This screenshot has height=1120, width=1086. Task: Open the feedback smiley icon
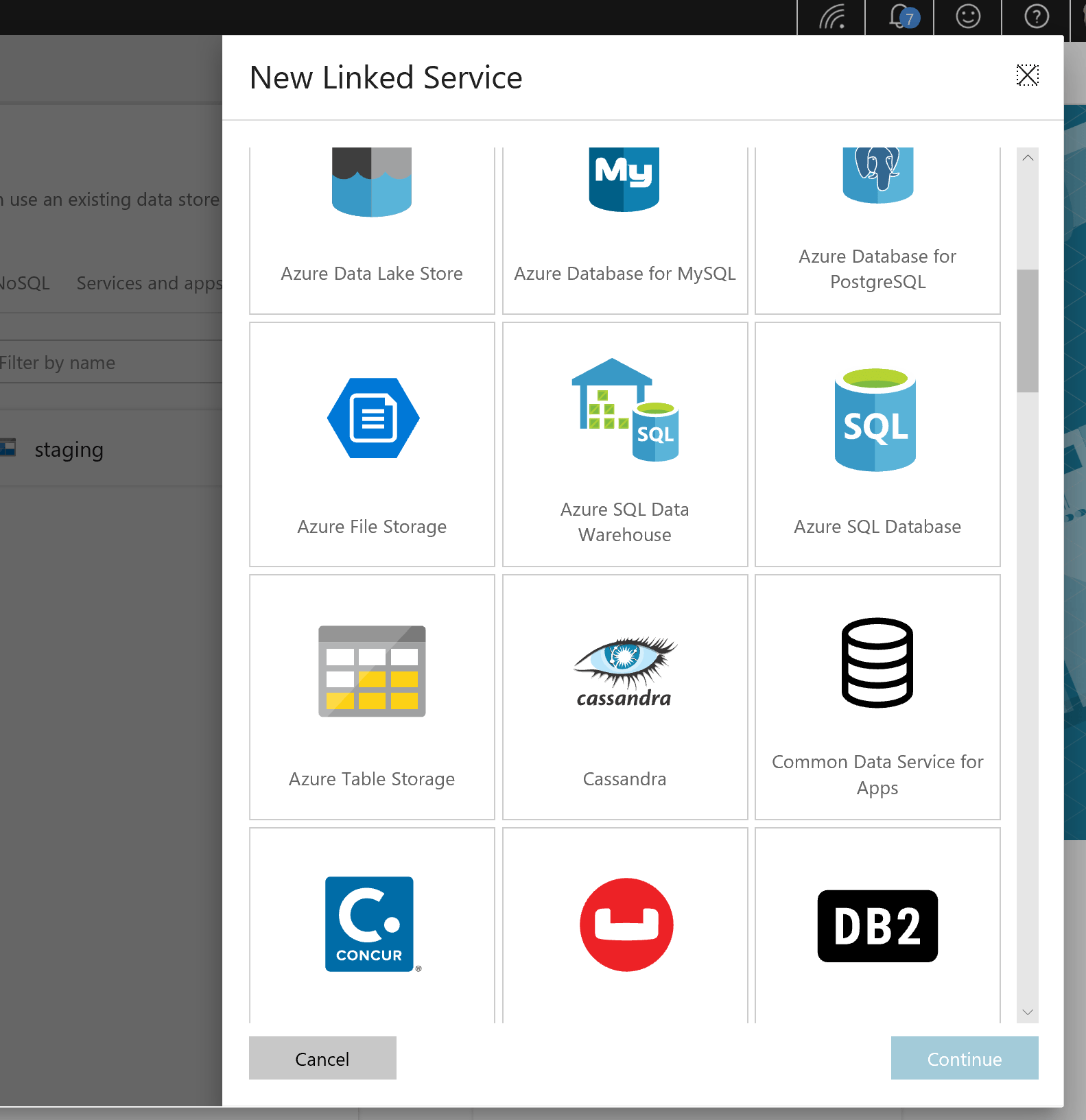click(968, 16)
